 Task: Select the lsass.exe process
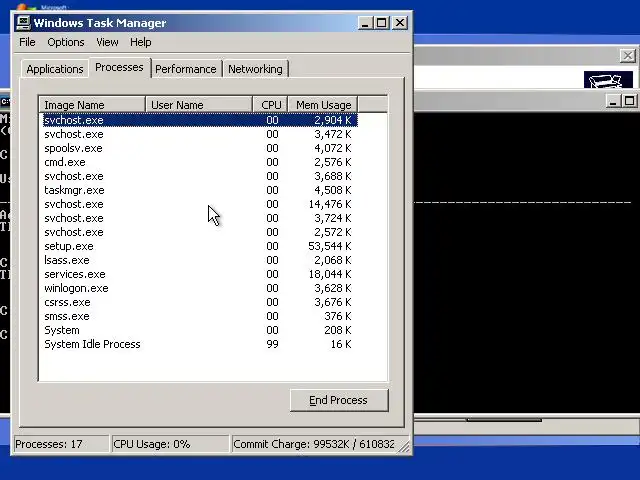[x=200, y=260]
